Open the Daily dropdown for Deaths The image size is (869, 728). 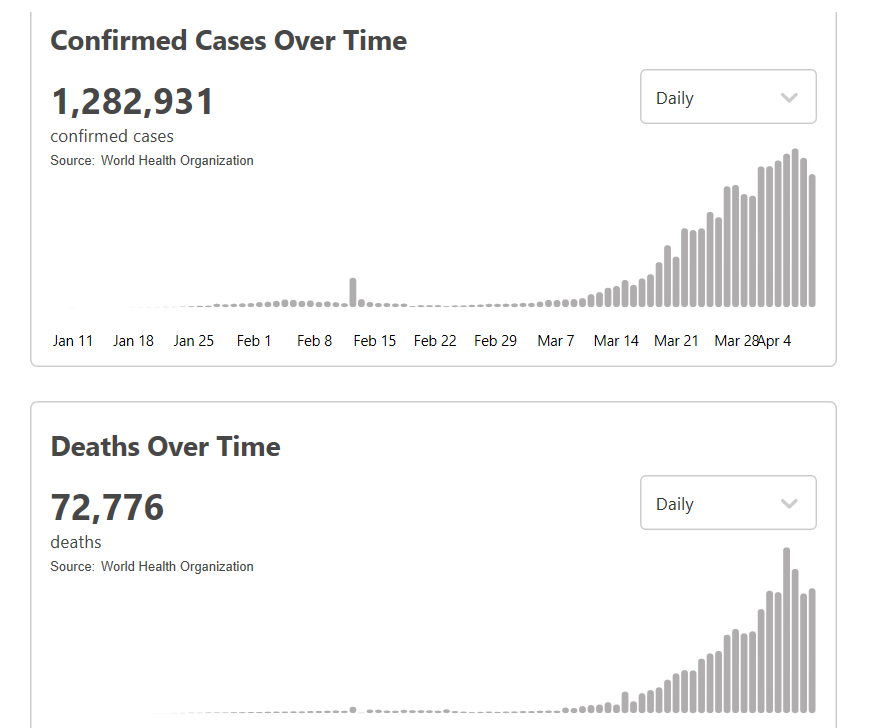click(727, 503)
